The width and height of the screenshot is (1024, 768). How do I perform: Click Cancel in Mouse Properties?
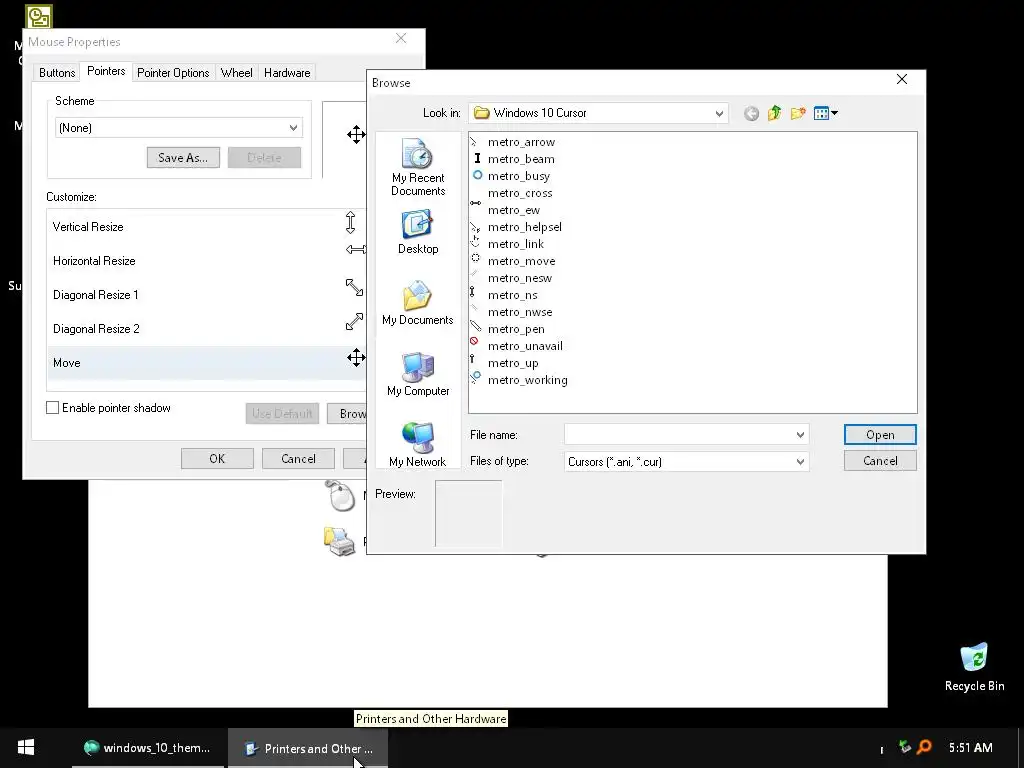click(x=298, y=458)
